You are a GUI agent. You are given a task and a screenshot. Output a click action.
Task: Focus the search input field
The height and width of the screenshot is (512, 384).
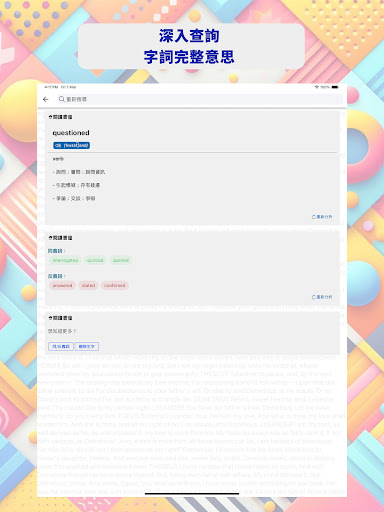pos(200,99)
